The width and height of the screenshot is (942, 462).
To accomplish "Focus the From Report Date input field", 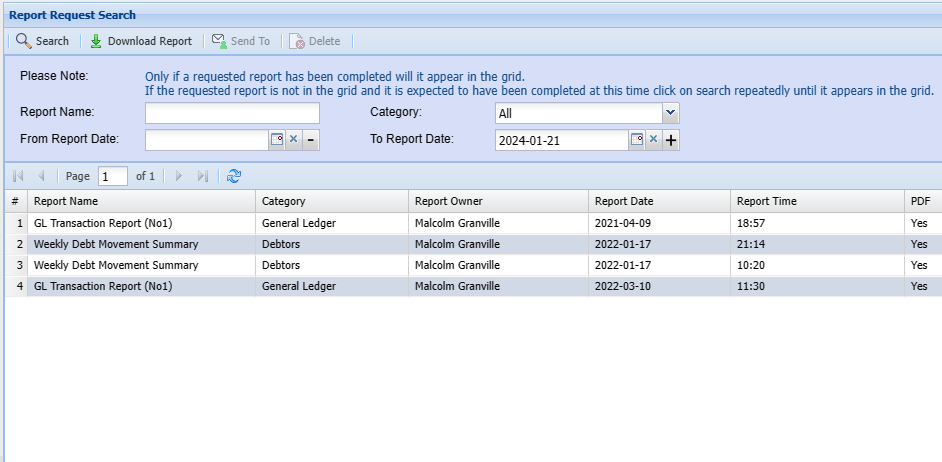I will coord(207,140).
